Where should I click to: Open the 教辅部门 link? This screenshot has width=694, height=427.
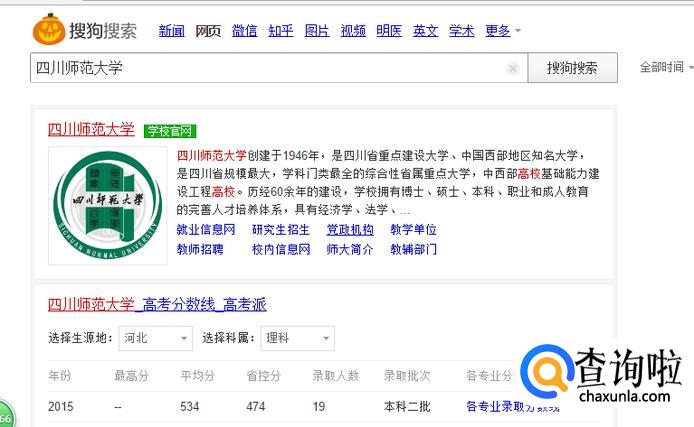413,250
